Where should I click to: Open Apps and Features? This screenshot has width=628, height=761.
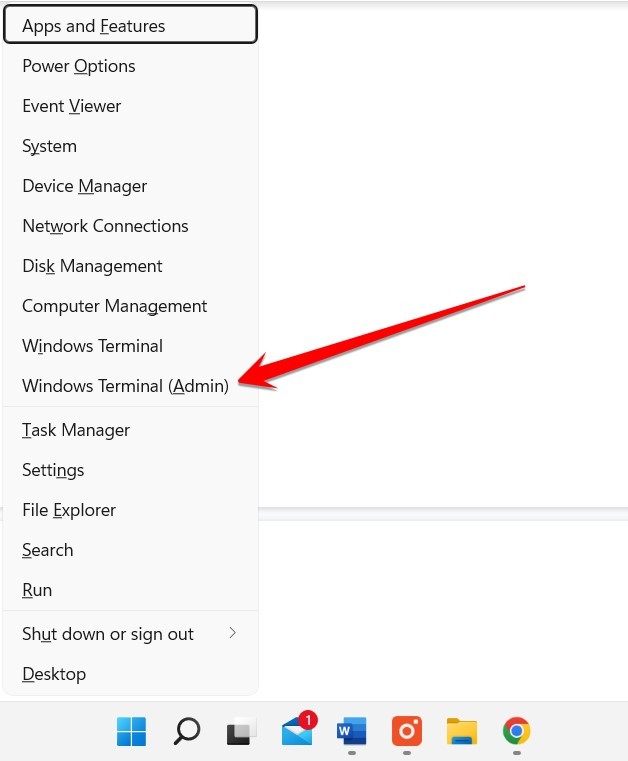130,25
